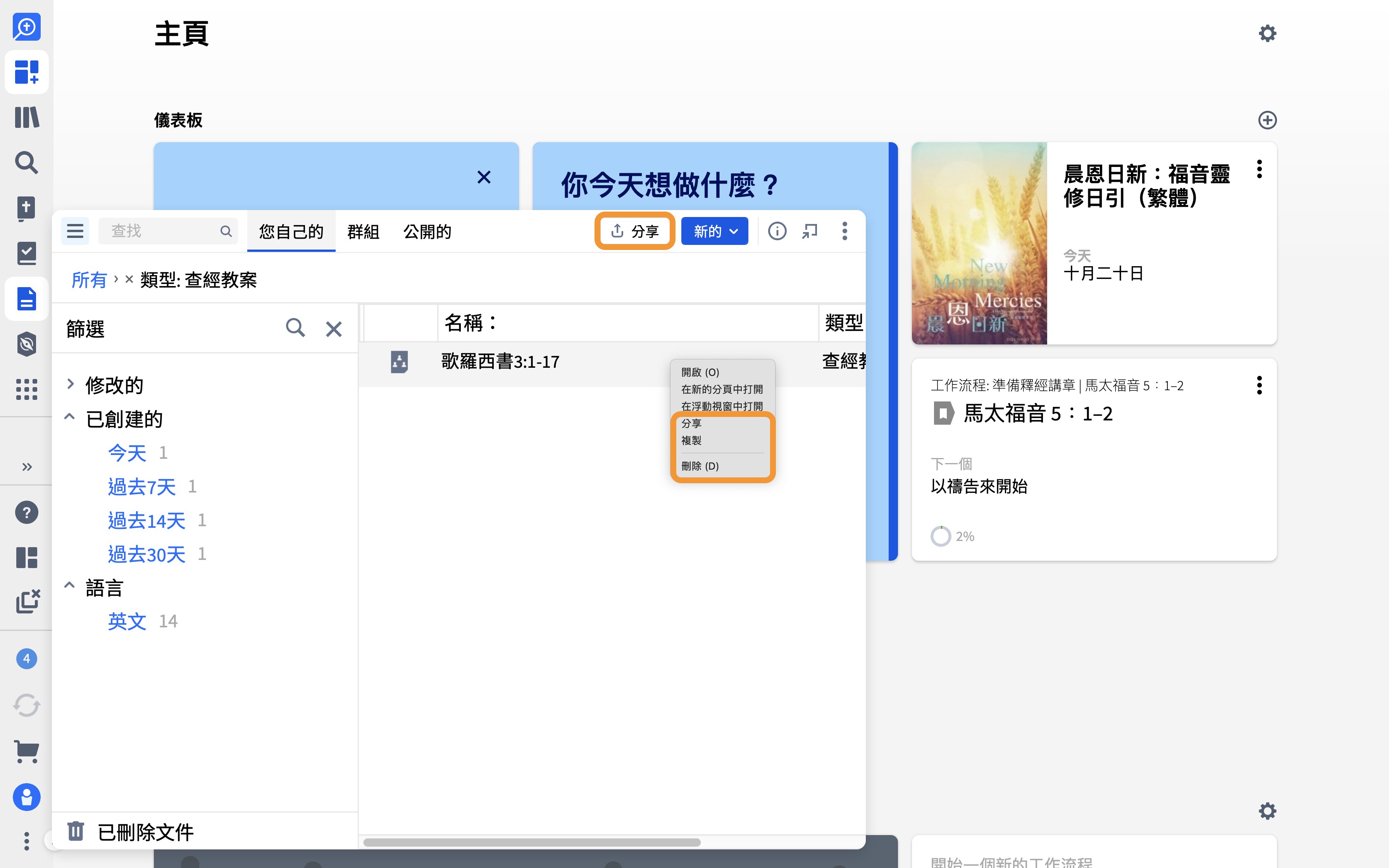
Task: Add a dashboard card with plus icon
Action: 1267,120
